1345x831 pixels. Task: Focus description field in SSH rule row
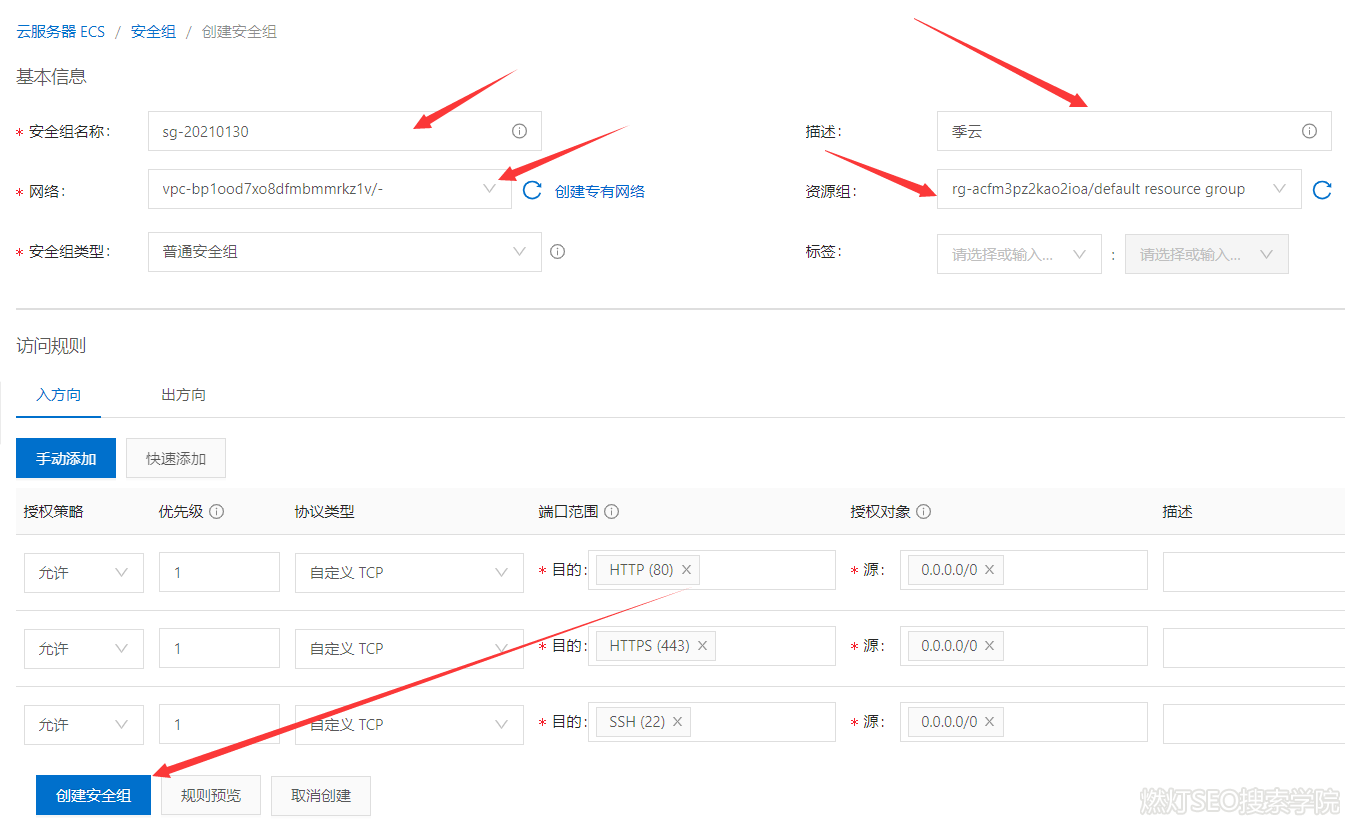1254,724
